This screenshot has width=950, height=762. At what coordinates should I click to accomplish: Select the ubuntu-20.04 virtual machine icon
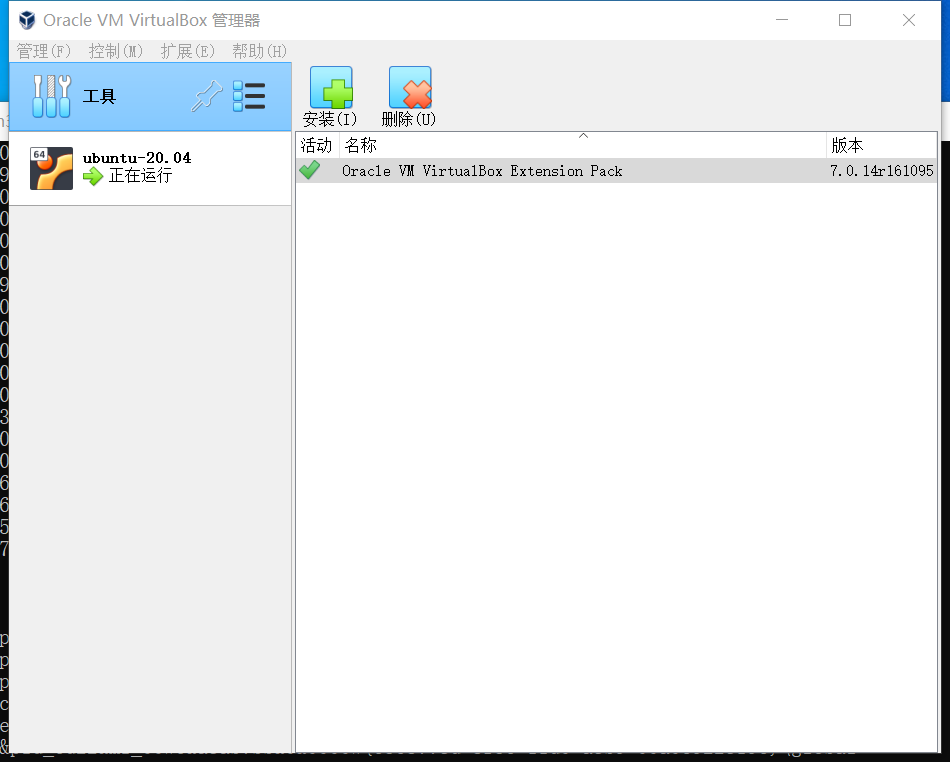[x=51, y=168]
